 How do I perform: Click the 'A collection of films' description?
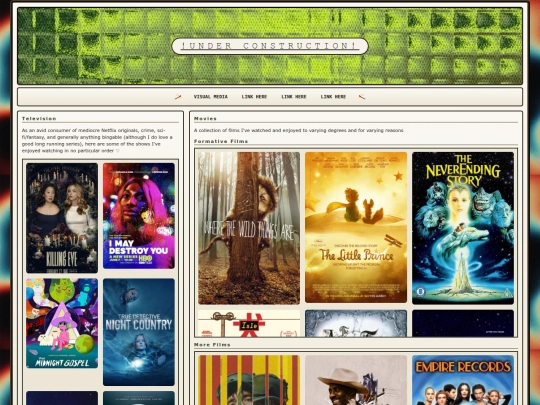(x=299, y=130)
